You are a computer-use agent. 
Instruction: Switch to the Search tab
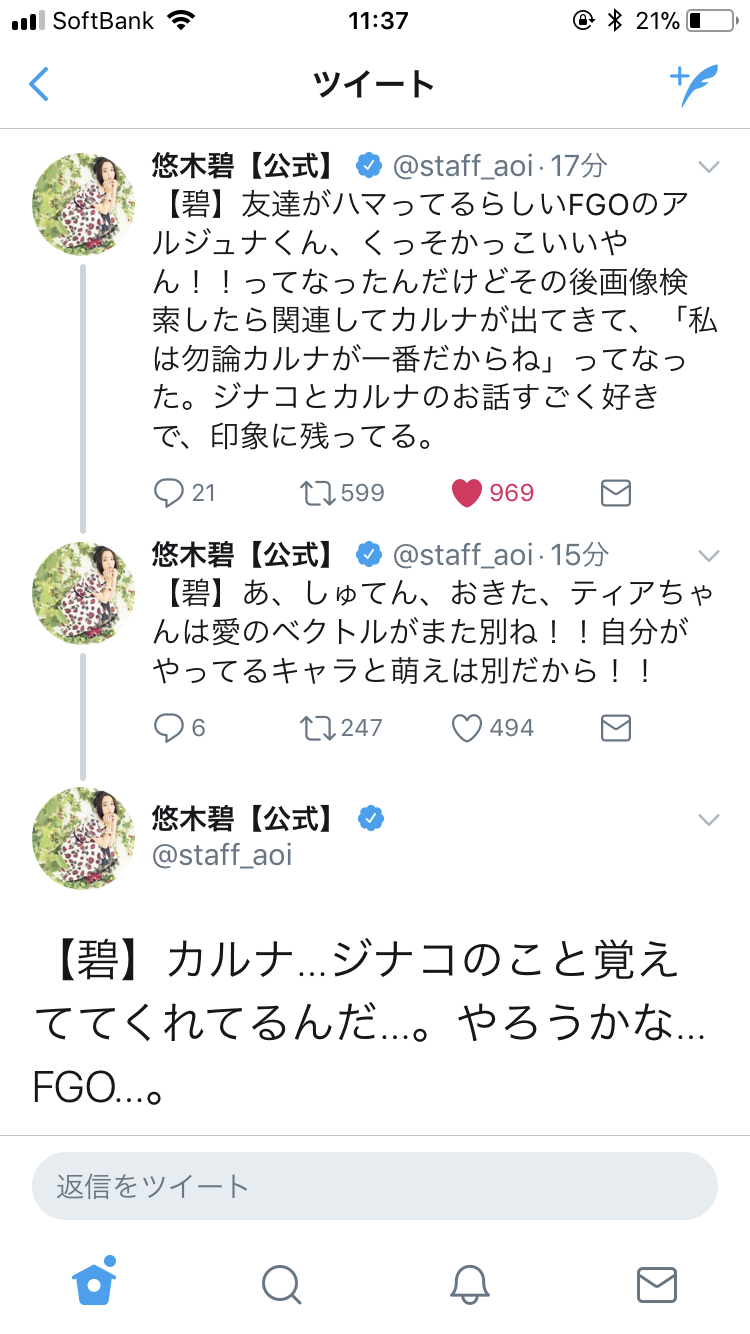281,1284
